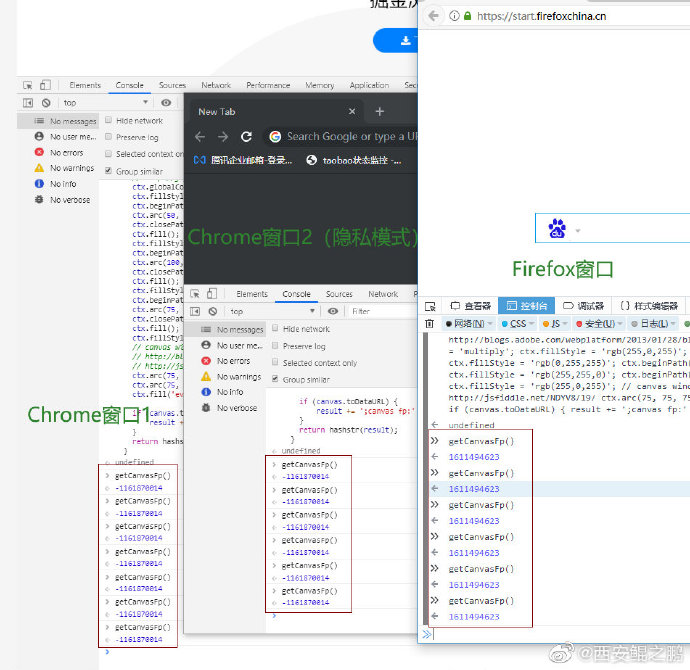Show console sidebar icon in Chrome window 1
This screenshot has height=670, width=690.
coord(28,103)
